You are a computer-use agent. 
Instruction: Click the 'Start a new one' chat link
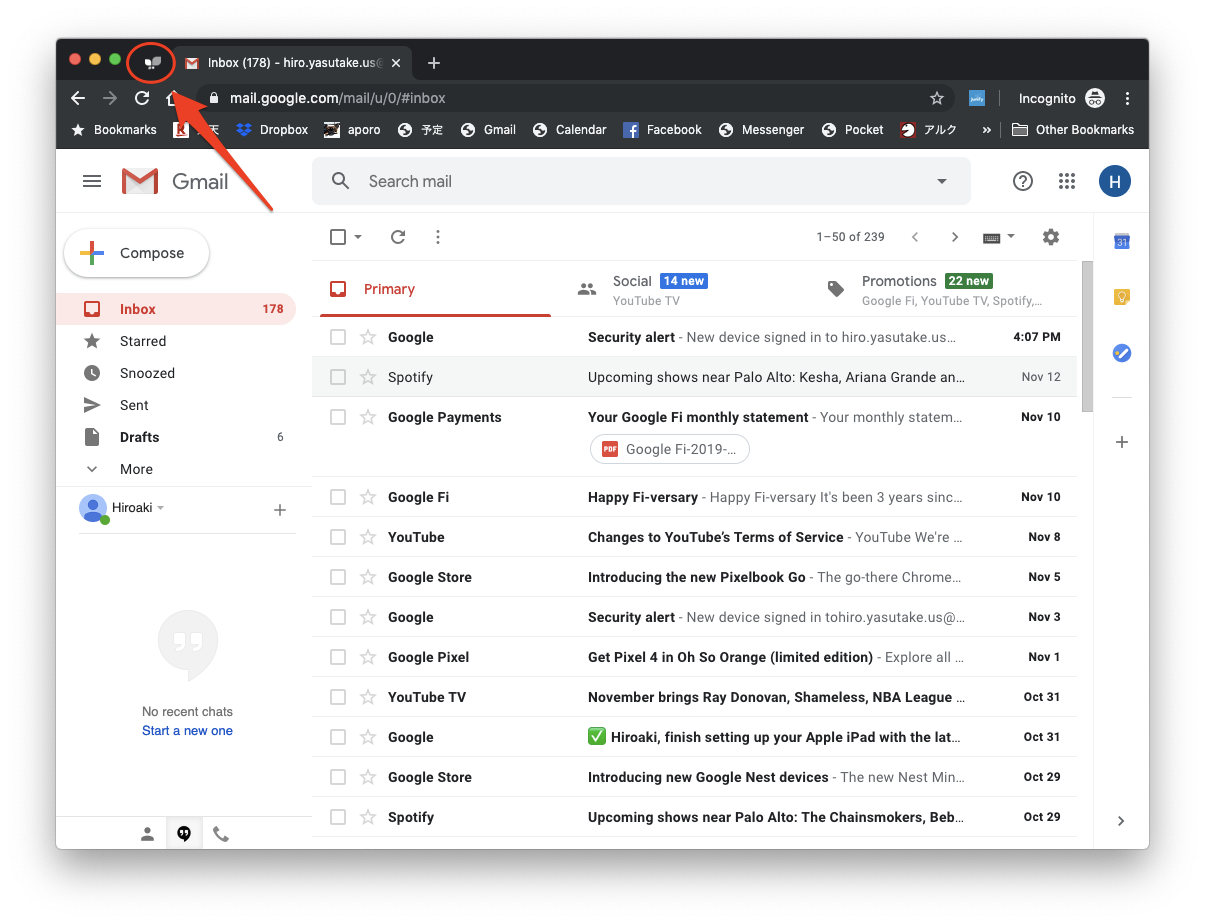pyautogui.click(x=187, y=731)
